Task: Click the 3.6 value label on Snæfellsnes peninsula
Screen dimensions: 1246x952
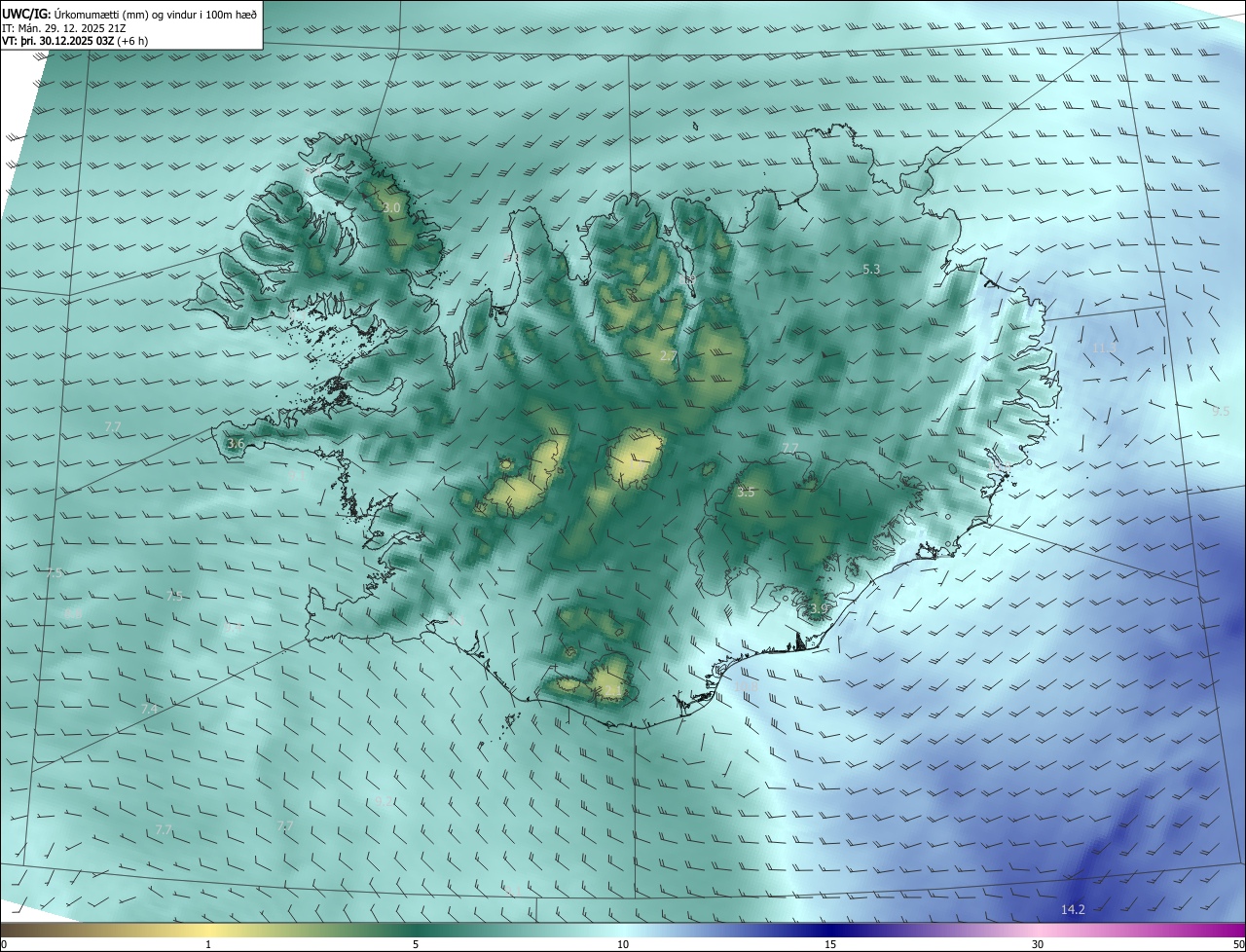Action: [236, 444]
